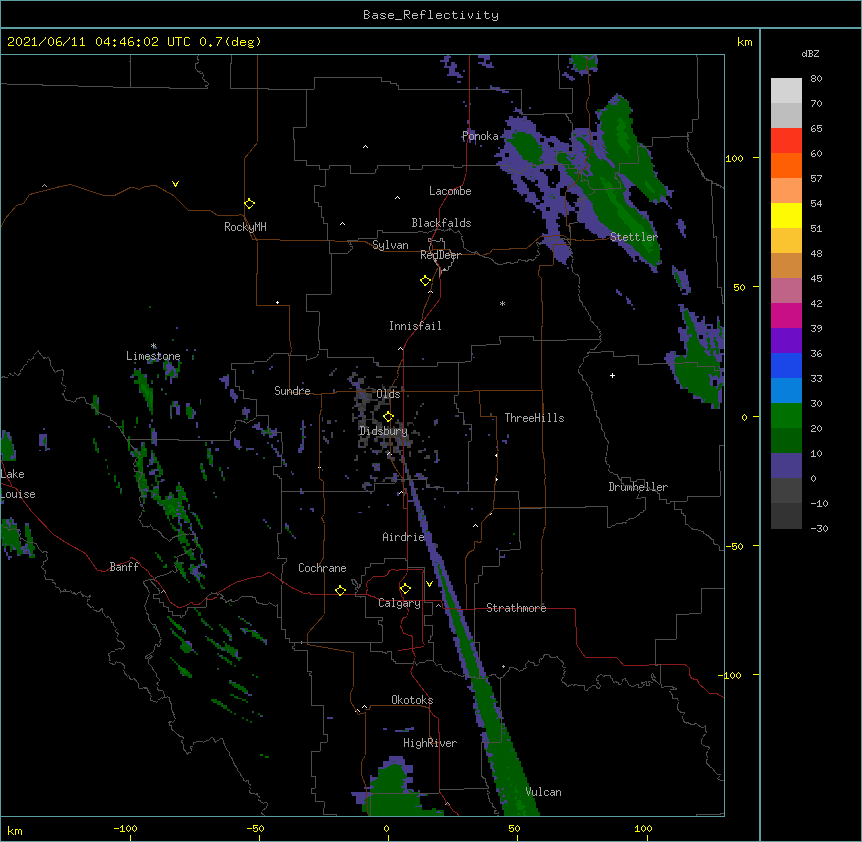Viewport: 862px width, 842px height.
Task: Select the yellow 51–54 dBZ legend swatch
Action: coord(786,215)
